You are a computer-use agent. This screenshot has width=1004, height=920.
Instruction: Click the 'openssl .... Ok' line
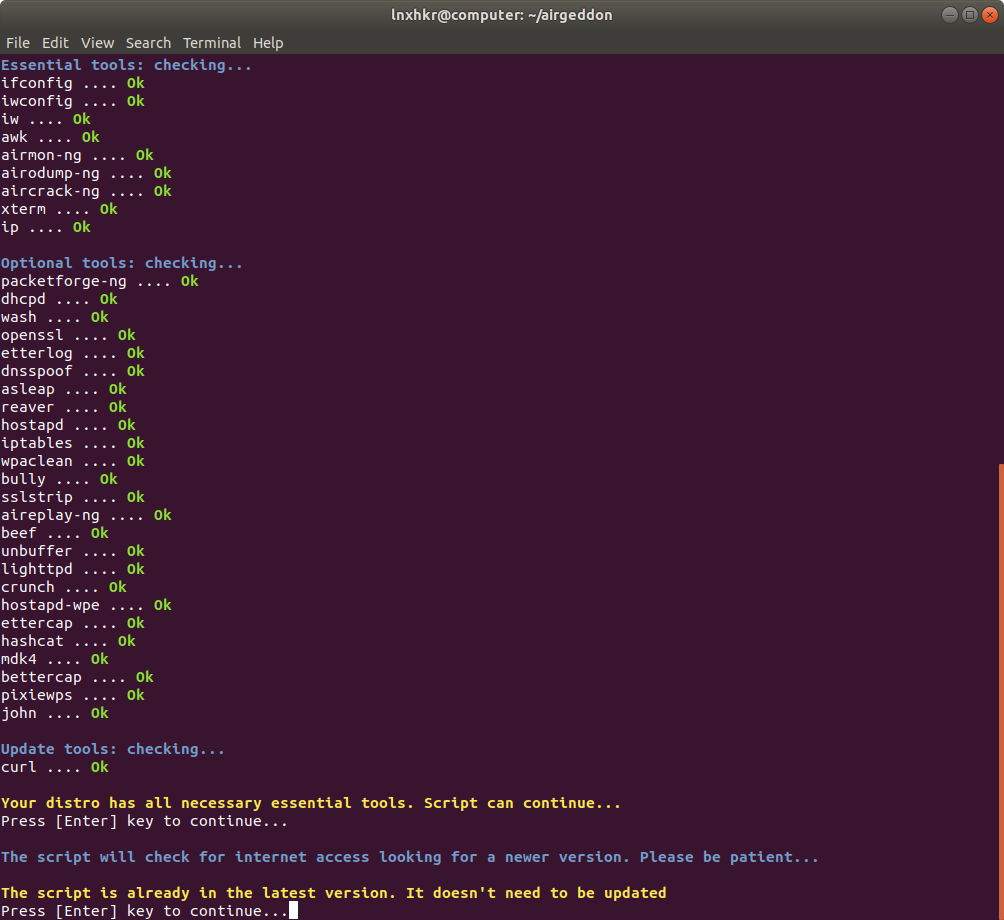pos(68,335)
